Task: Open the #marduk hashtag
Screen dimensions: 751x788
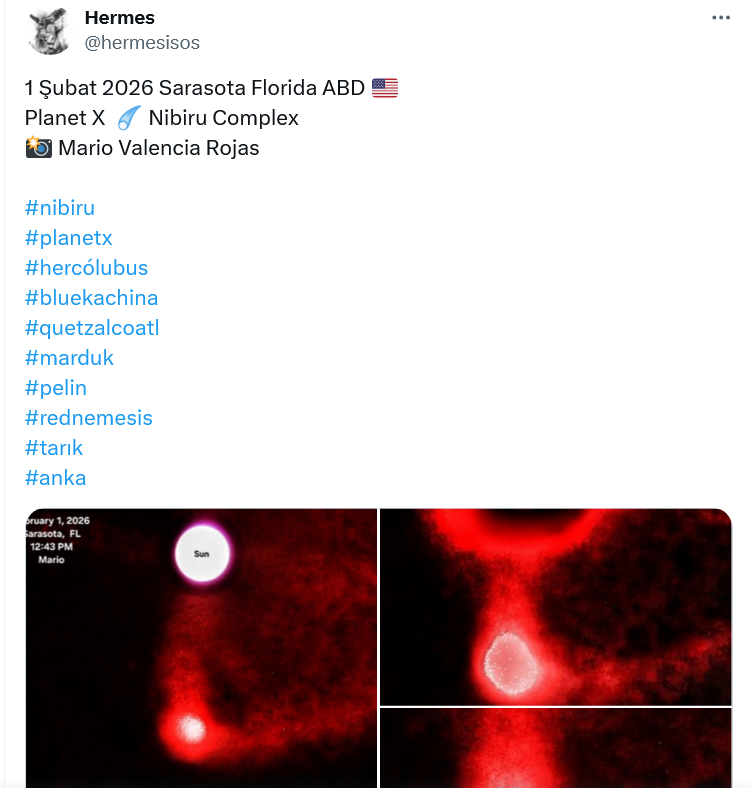Action: click(x=69, y=358)
